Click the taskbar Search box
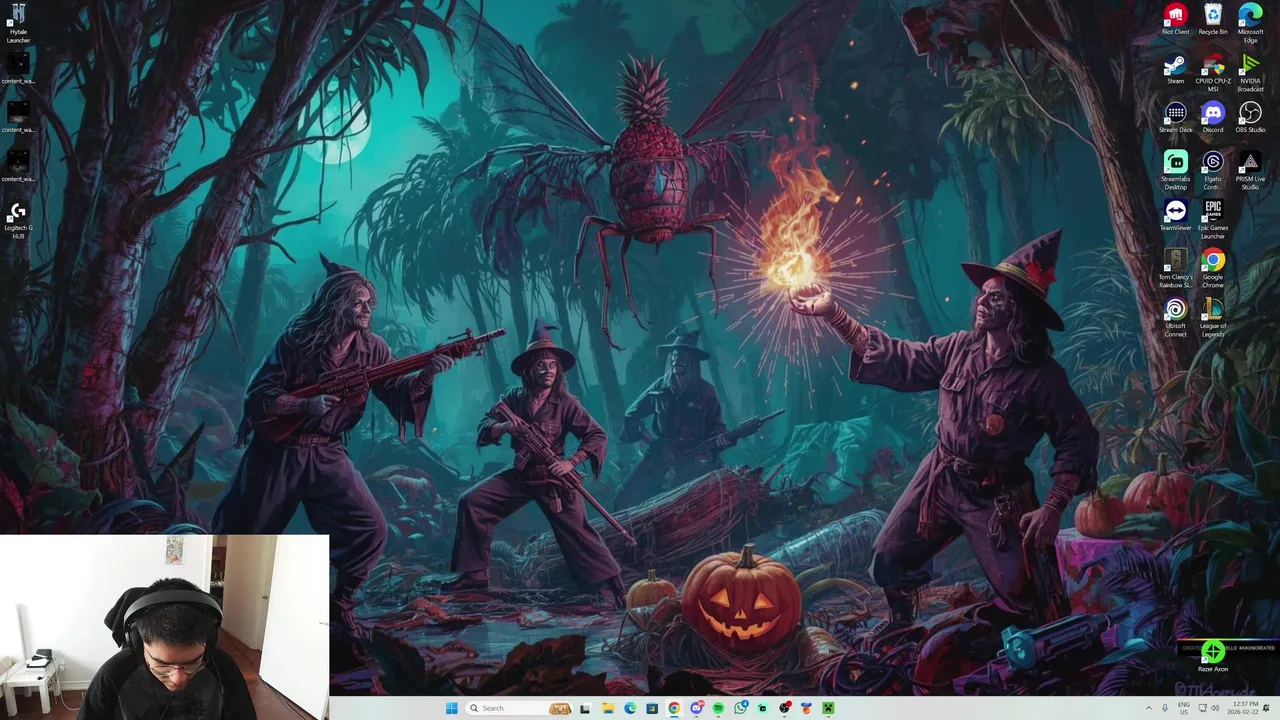The image size is (1280, 720). pyautogui.click(x=520, y=708)
